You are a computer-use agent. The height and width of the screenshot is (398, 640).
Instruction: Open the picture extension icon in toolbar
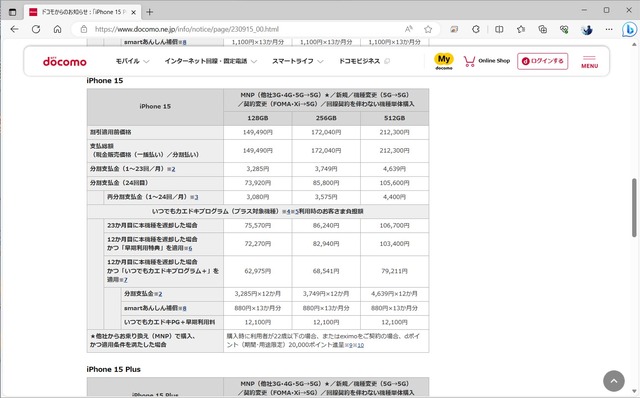(454, 29)
